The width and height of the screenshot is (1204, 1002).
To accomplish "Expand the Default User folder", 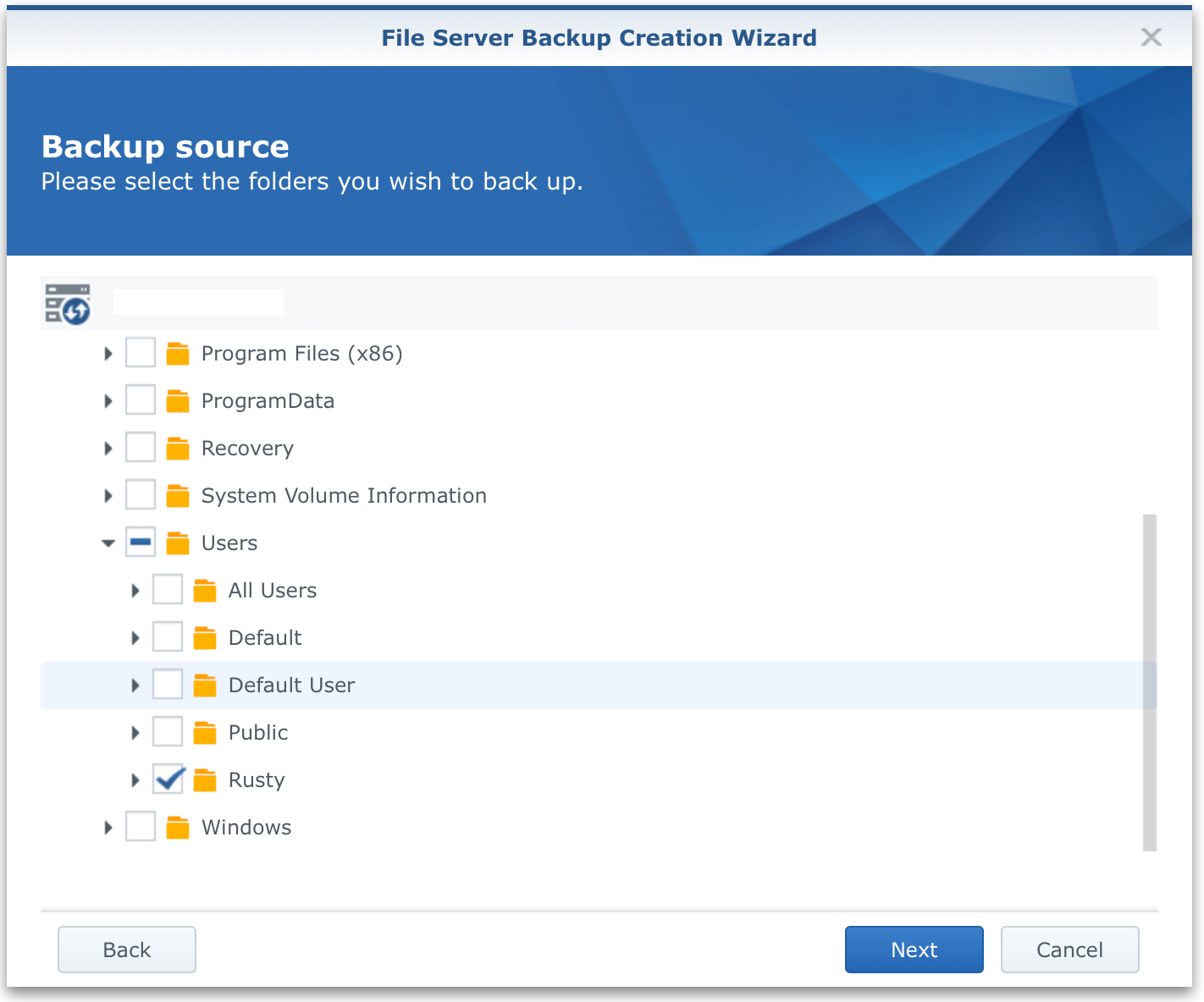I will [x=135, y=685].
